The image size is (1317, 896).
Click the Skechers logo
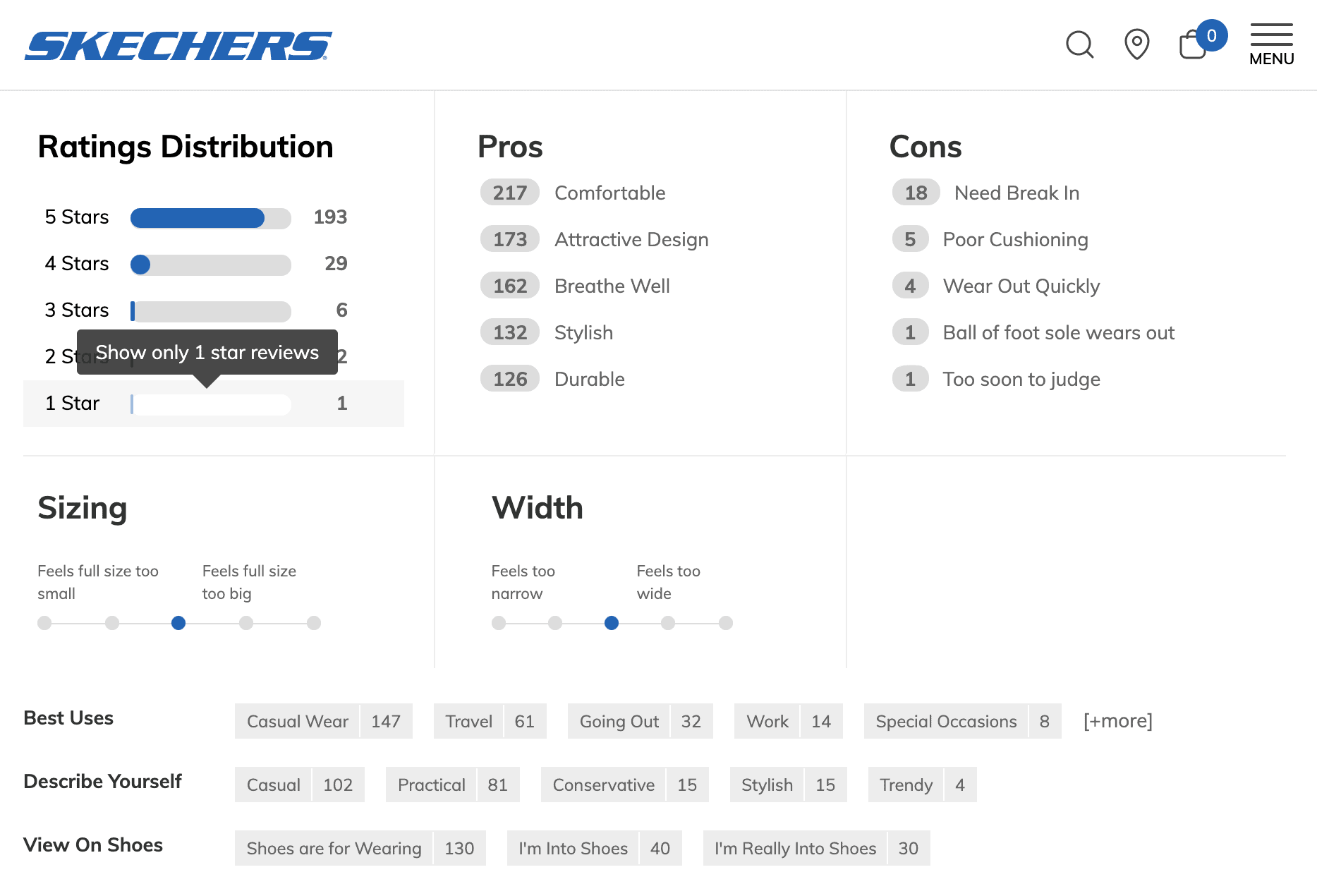click(178, 46)
